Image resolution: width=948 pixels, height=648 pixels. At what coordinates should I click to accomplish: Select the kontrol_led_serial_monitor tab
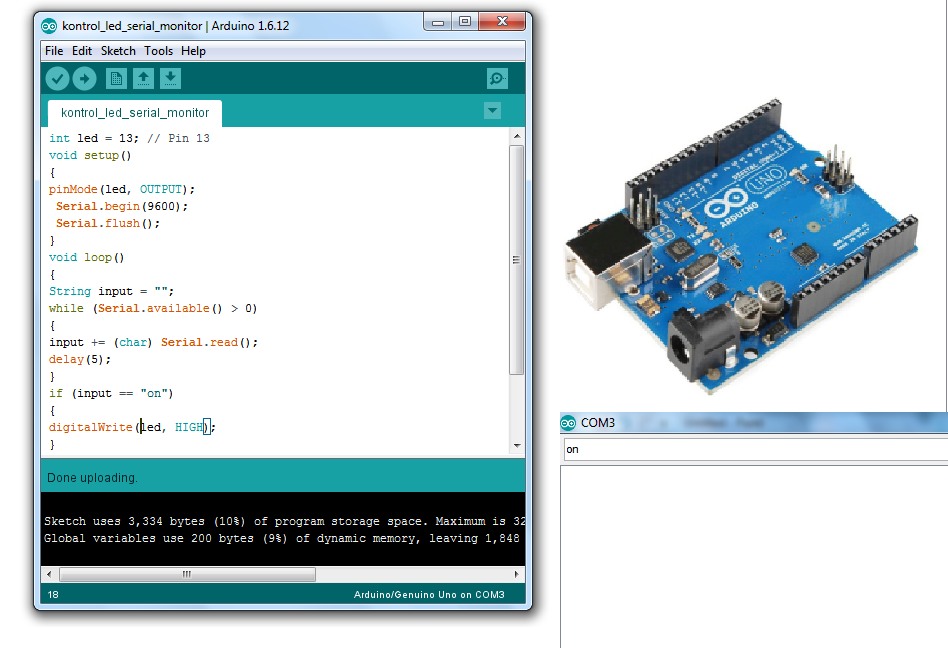click(x=135, y=113)
